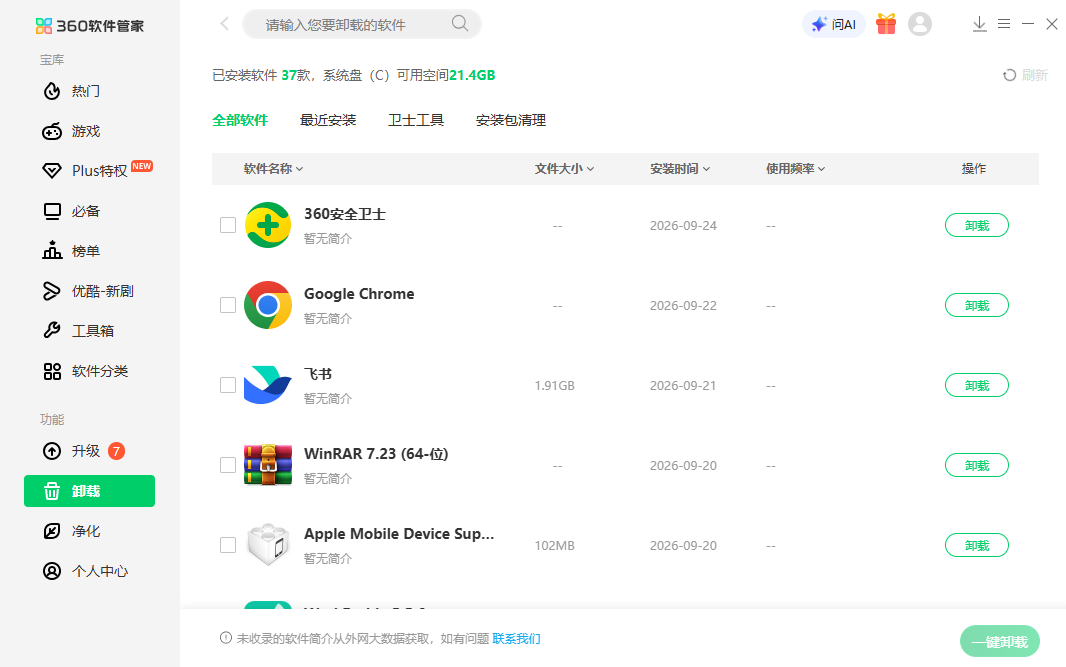Click the 飞书 size 1.91GB
The height and width of the screenshot is (667, 1066).
coord(554,386)
